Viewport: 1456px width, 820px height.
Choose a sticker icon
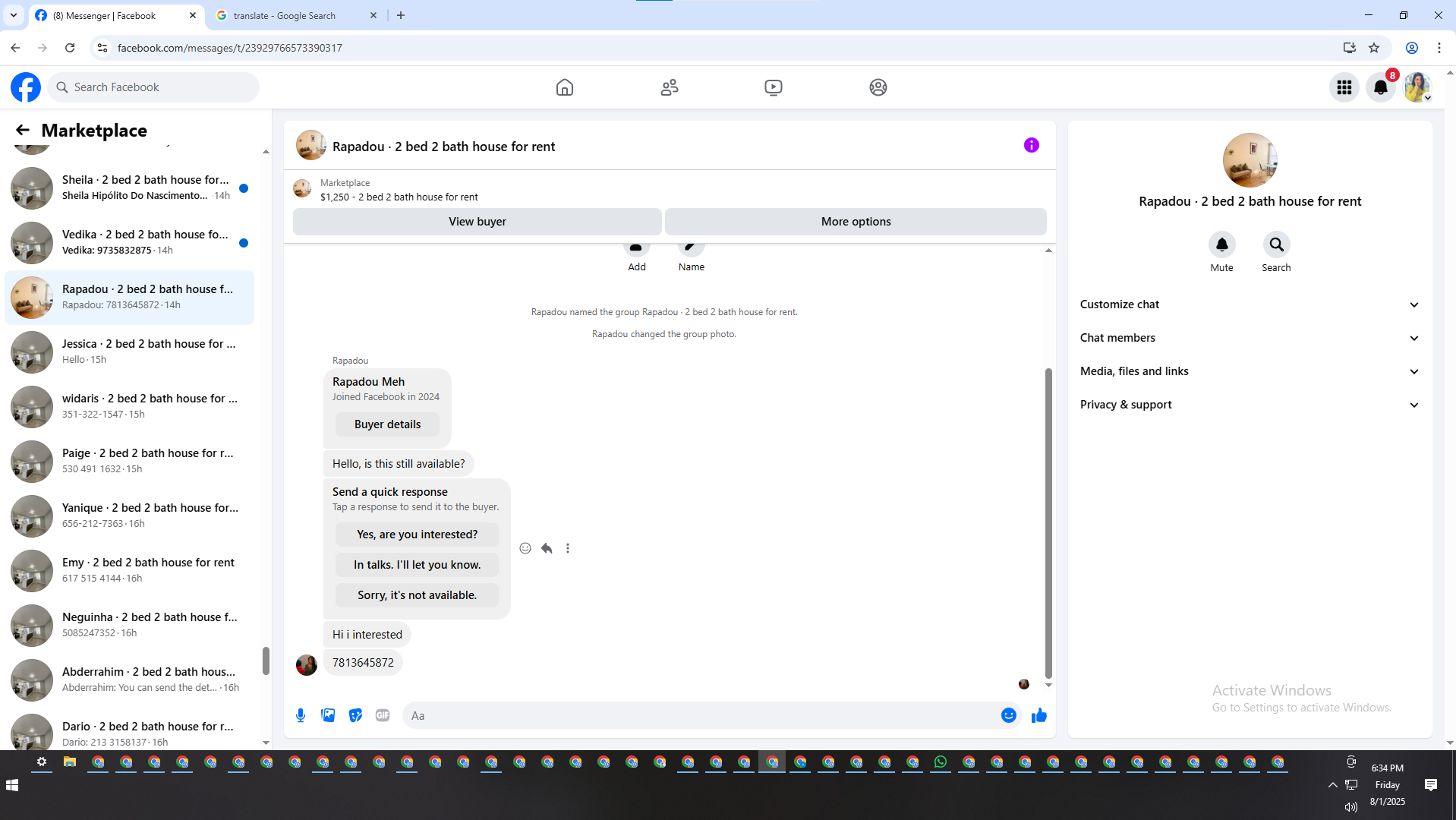coord(355,715)
